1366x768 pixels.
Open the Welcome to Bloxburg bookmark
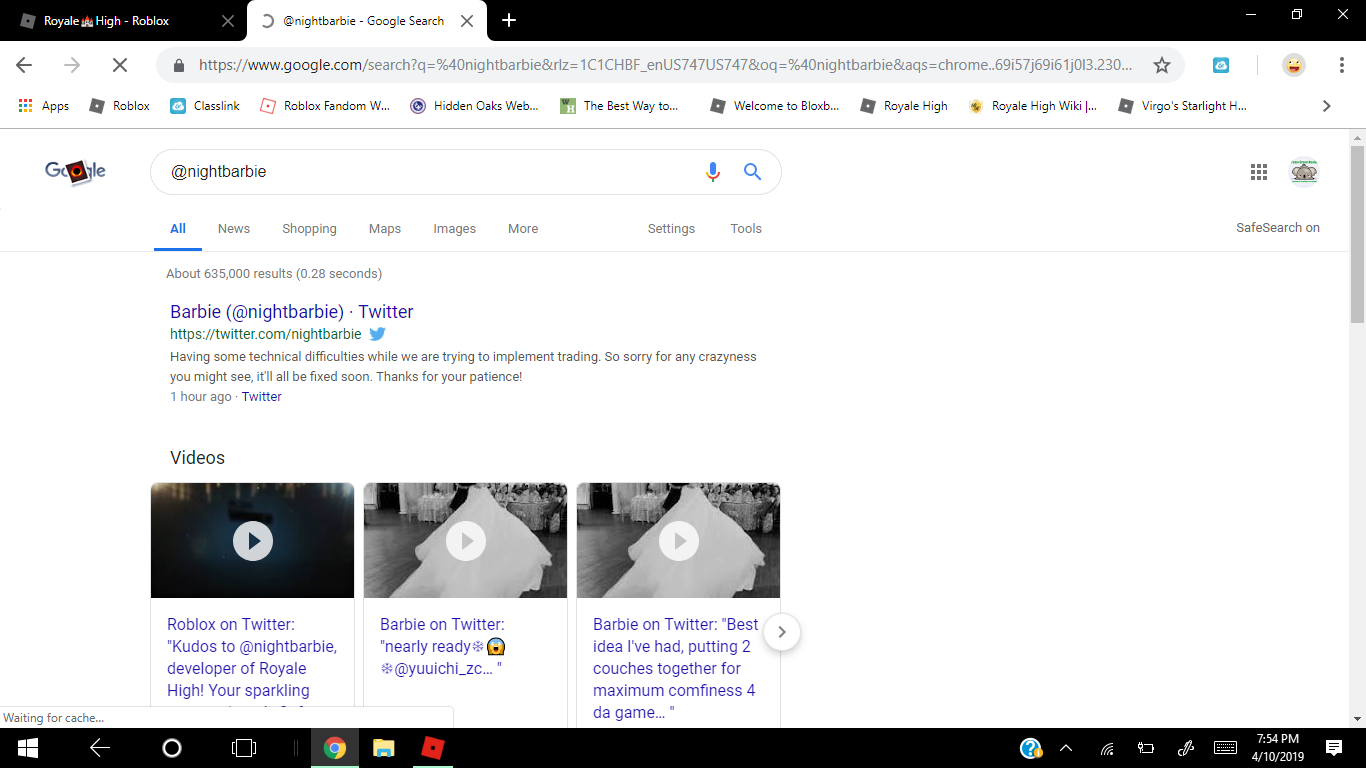point(774,106)
